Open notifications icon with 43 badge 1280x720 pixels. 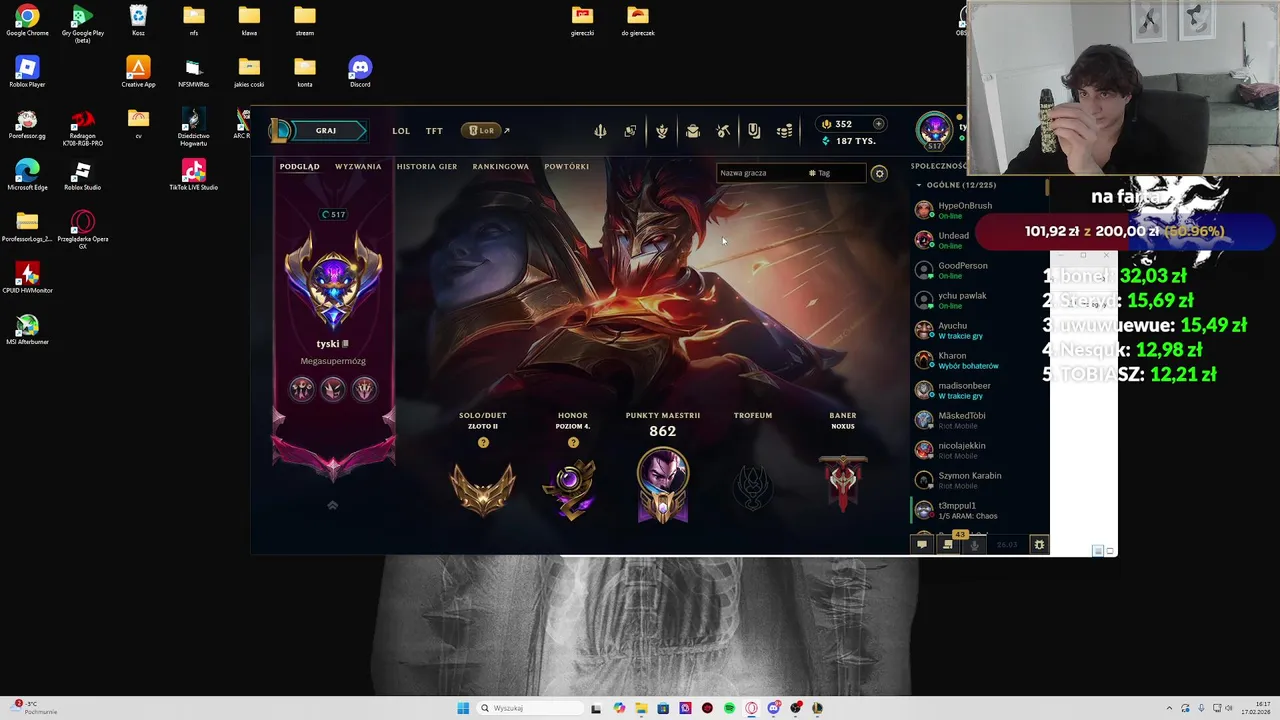pyautogui.click(x=948, y=545)
